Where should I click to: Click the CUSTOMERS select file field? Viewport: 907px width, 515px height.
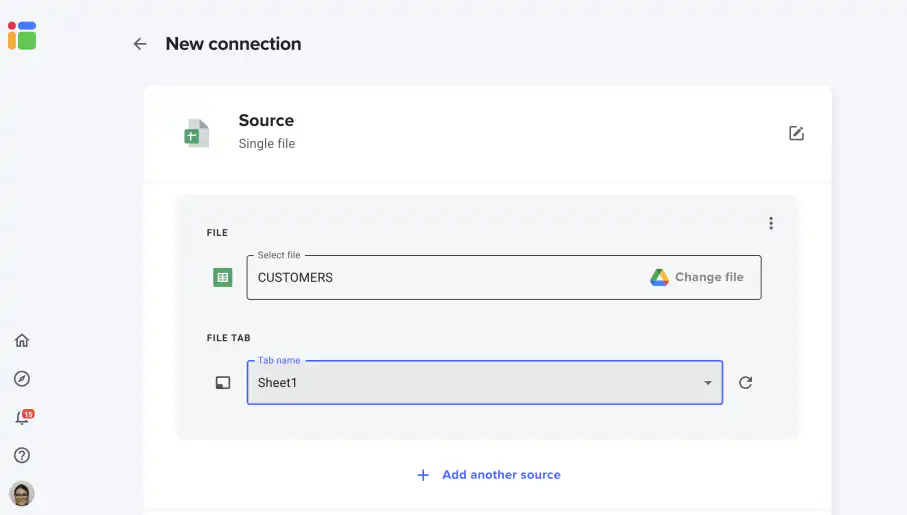(504, 278)
